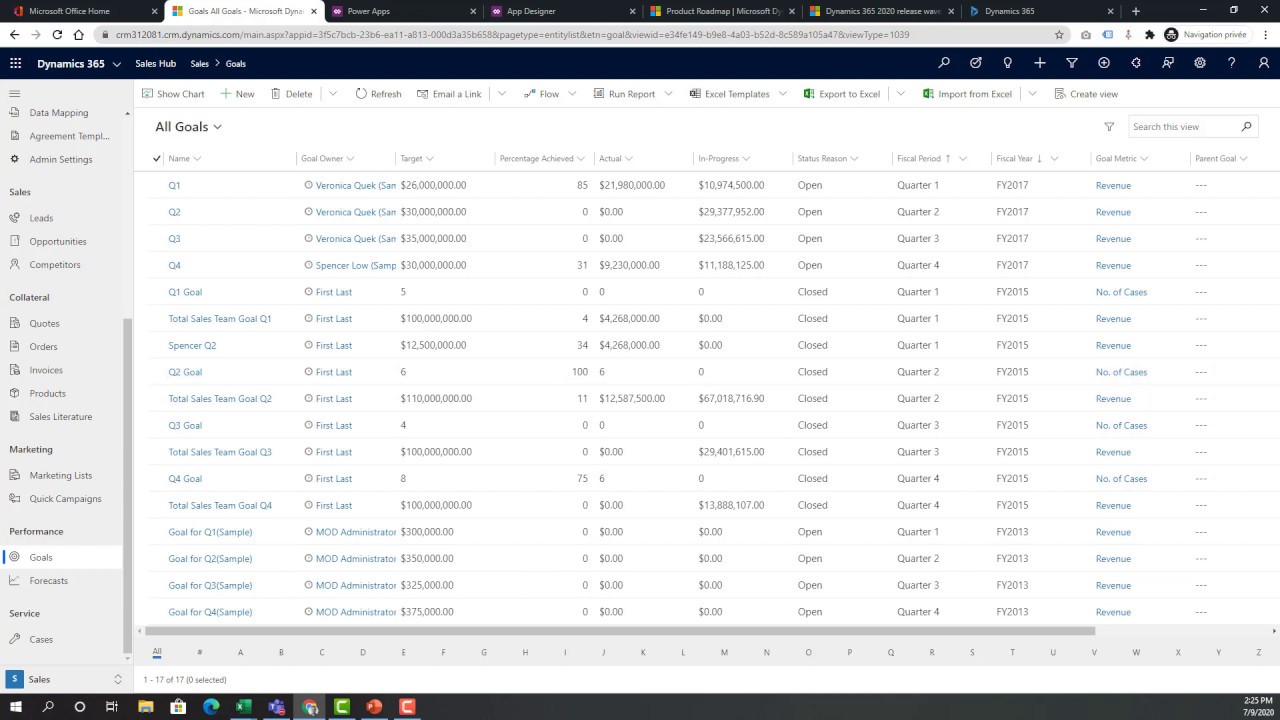Filter names by letter M in index bar
Image resolution: width=1280 pixels, height=720 pixels.
pyautogui.click(x=724, y=652)
